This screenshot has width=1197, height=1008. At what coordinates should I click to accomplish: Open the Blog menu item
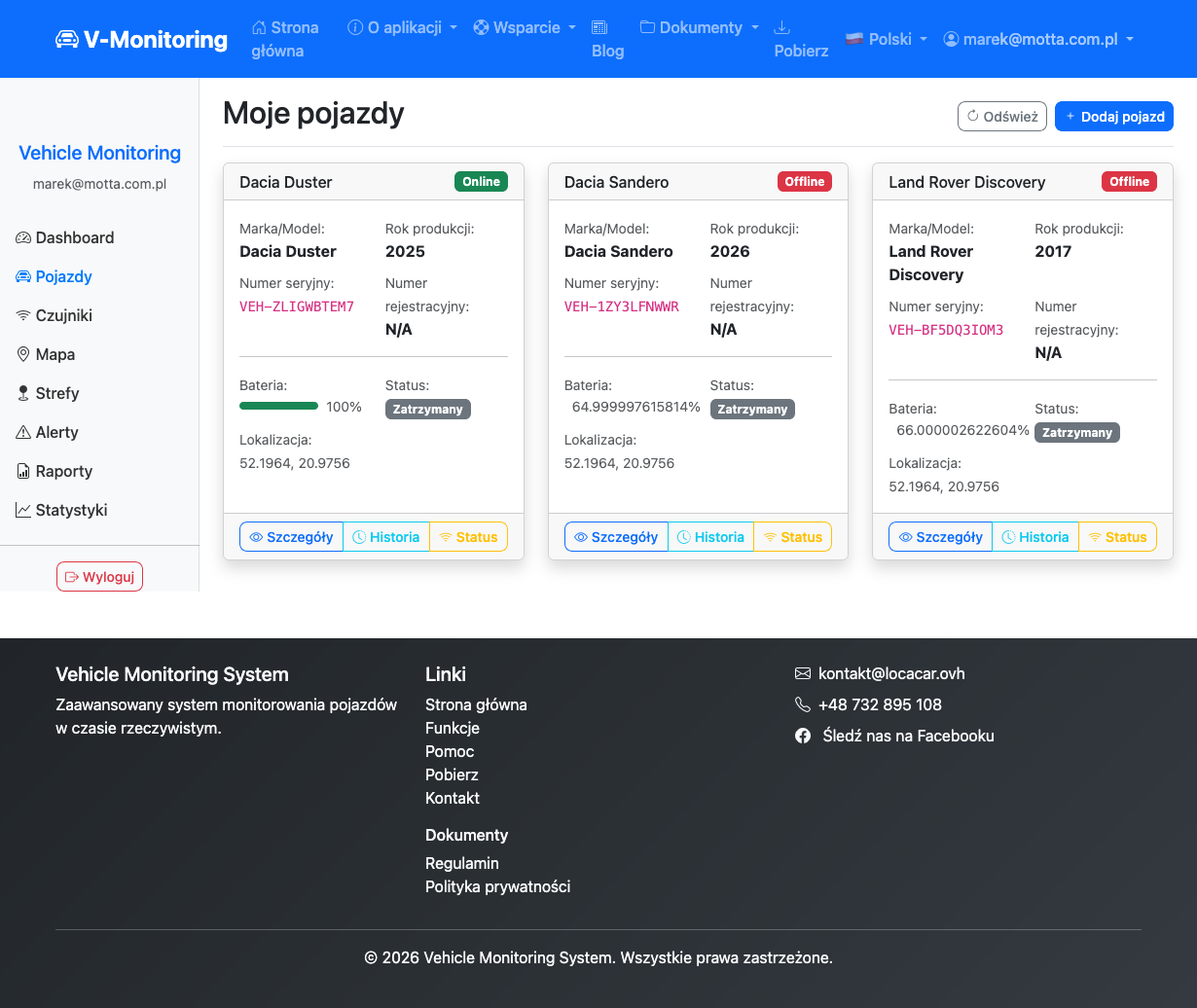pos(607,39)
